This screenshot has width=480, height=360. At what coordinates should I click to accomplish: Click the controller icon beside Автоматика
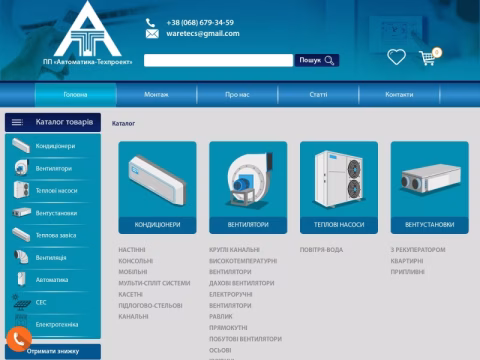click(21, 279)
